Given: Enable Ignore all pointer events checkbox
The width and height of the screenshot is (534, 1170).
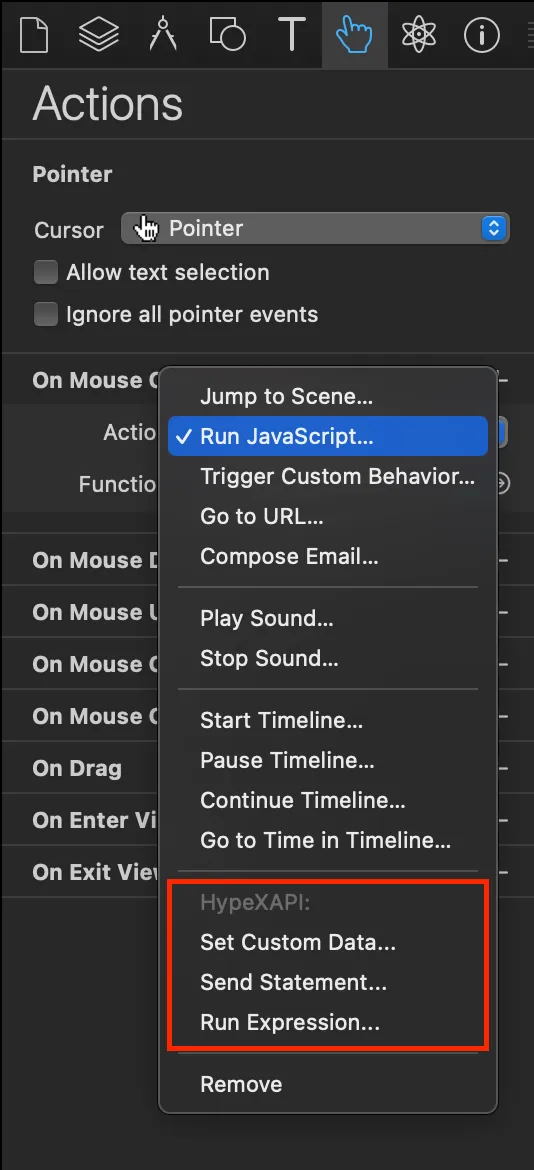Looking at the screenshot, I should pyautogui.click(x=46, y=314).
